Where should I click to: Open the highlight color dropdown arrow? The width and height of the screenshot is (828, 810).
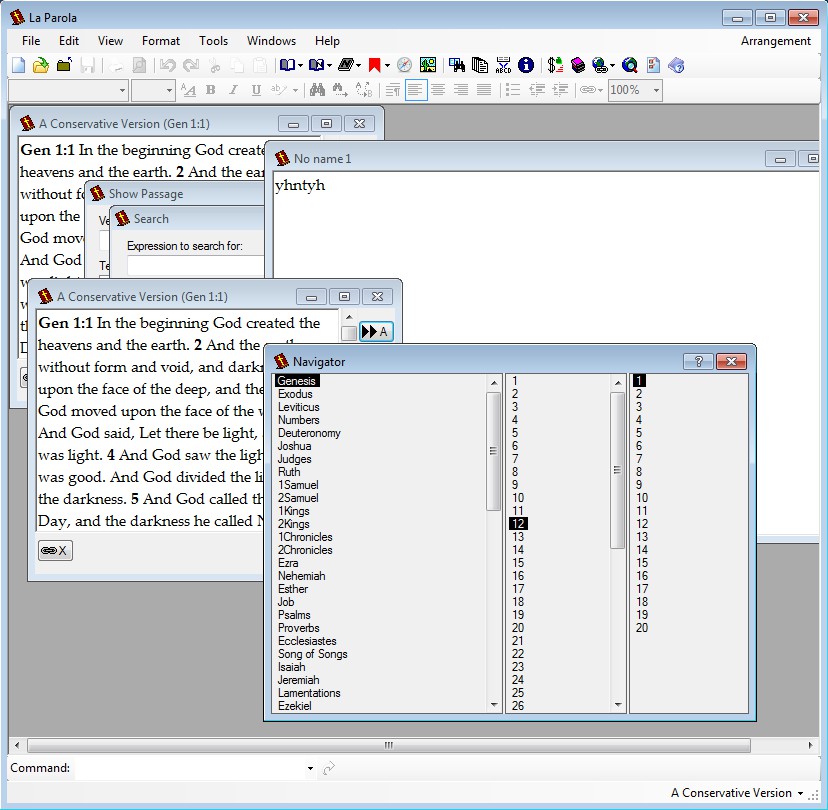pyautogui.click(x=295, y=90)
